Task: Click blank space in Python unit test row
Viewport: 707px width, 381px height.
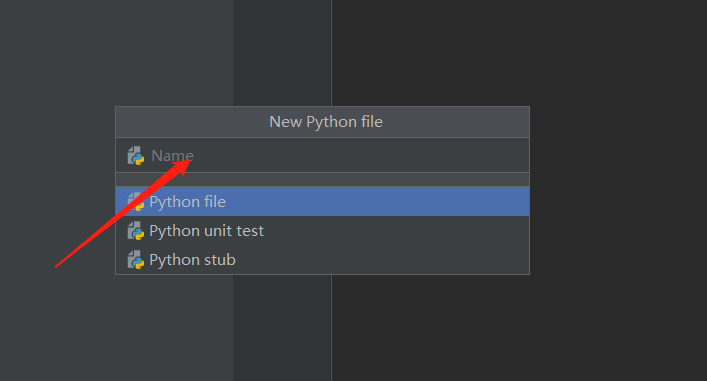Action: point(396,231)
